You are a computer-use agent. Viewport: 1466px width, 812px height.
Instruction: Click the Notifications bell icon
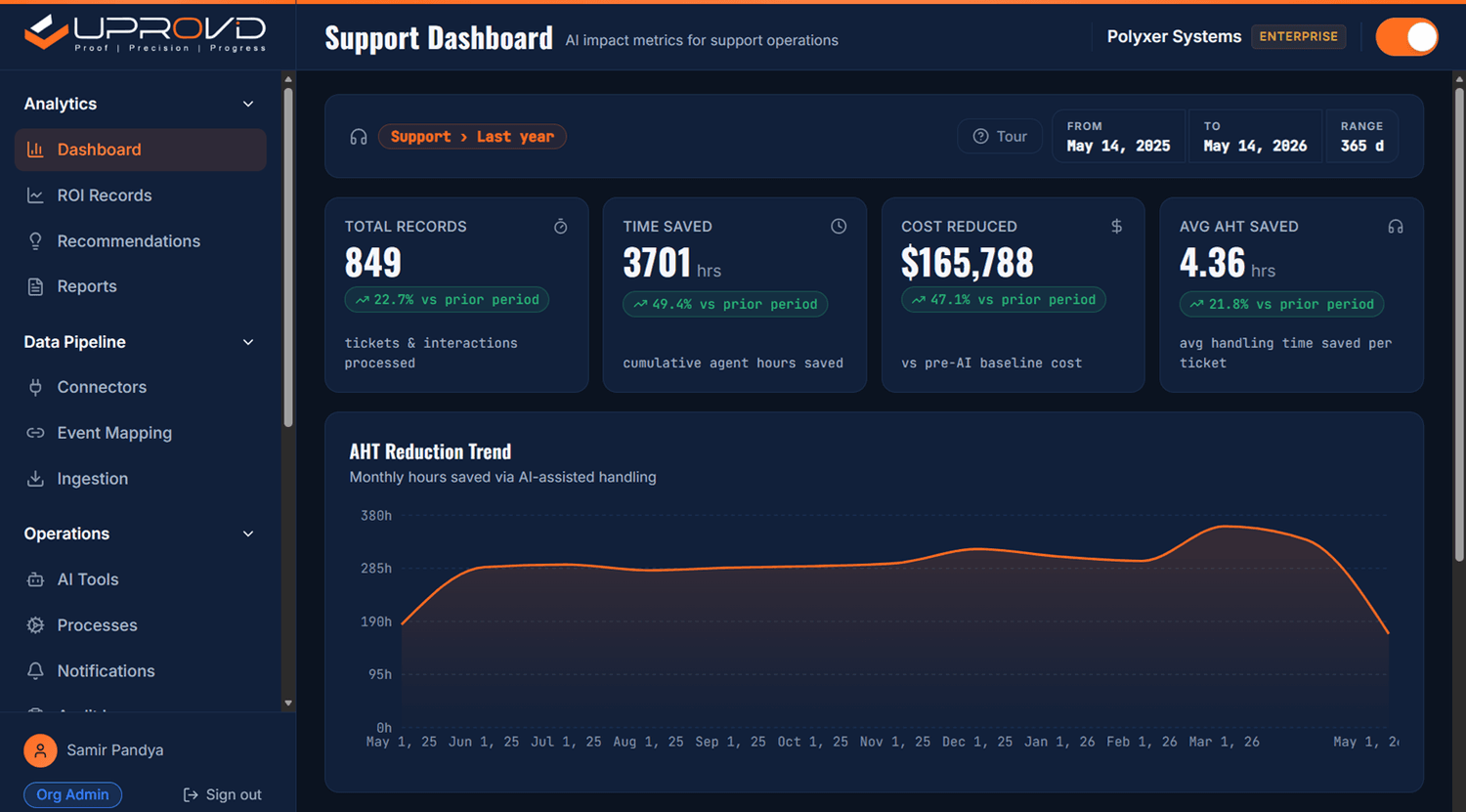click(x=35, y=671)
